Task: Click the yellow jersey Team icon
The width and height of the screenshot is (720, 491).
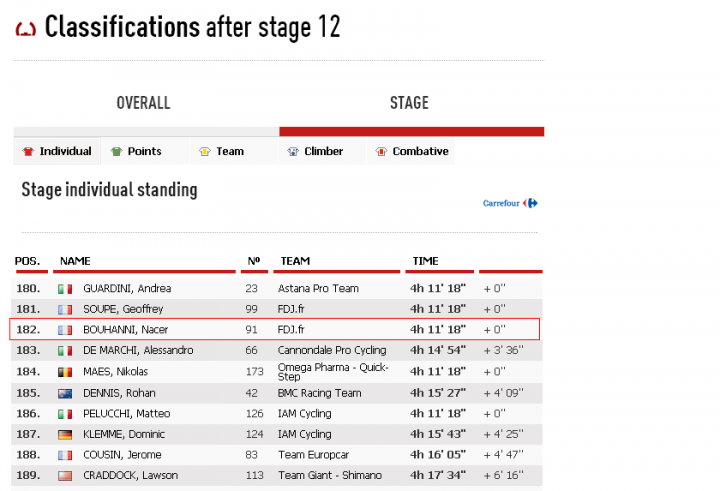Action: click(x=204, y=152)
